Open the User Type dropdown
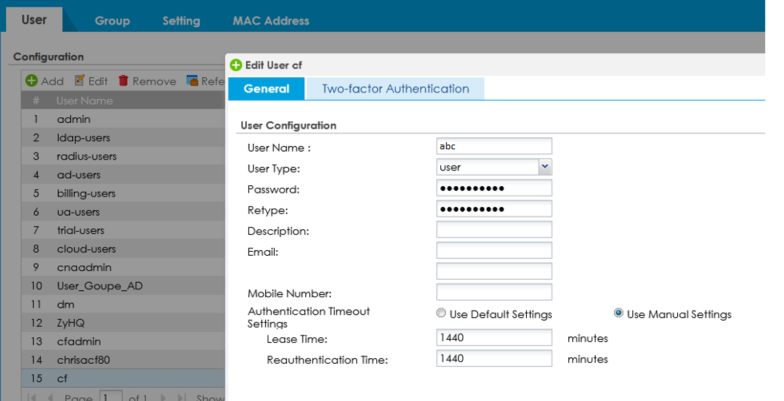The image size is (784, 401). [x=545, y=167]
